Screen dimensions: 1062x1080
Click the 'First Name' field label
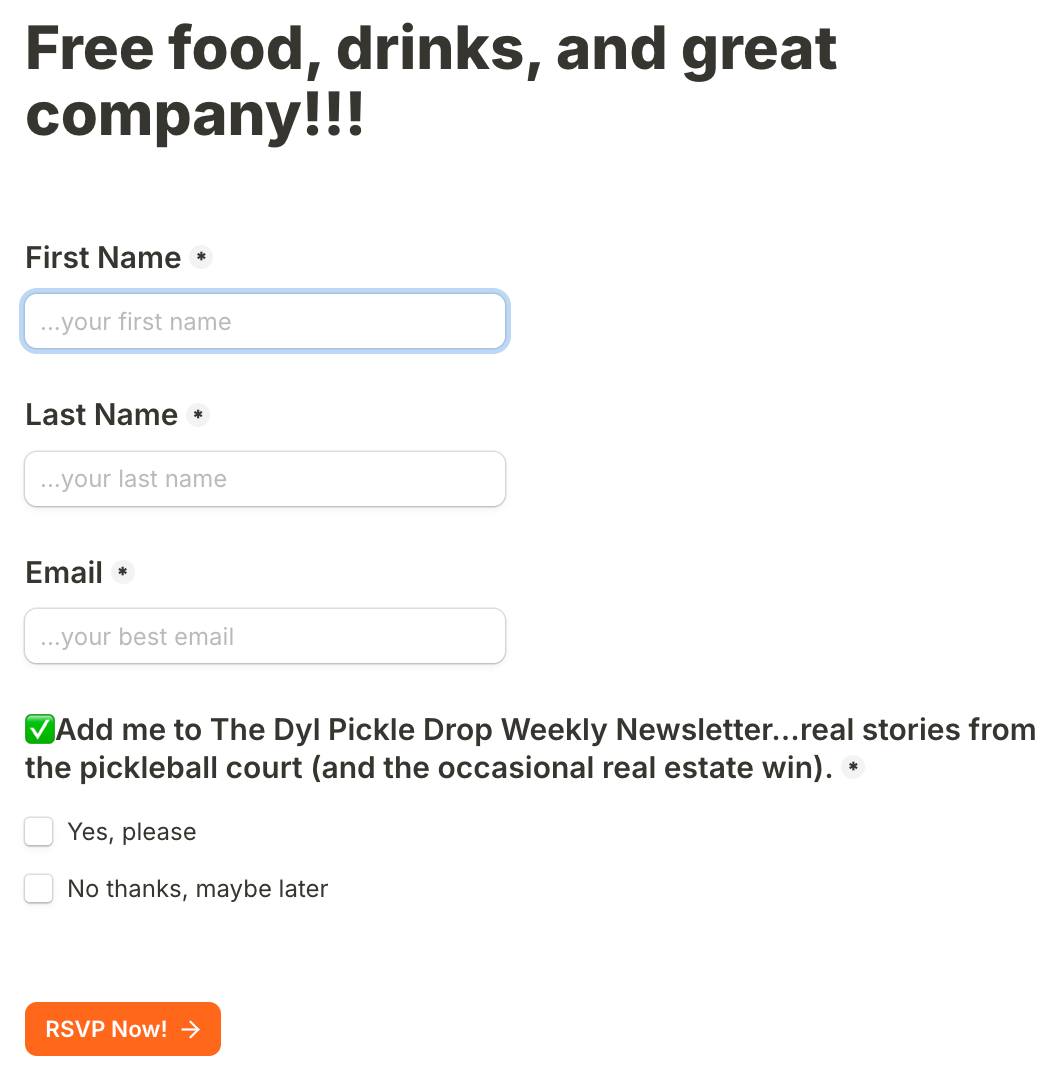tap(103, 258)
